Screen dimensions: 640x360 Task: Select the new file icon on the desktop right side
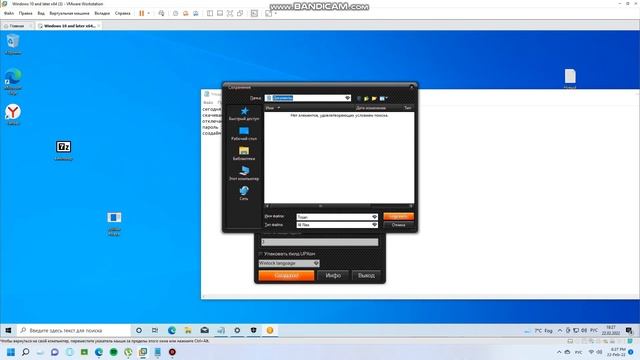(570, 79)
